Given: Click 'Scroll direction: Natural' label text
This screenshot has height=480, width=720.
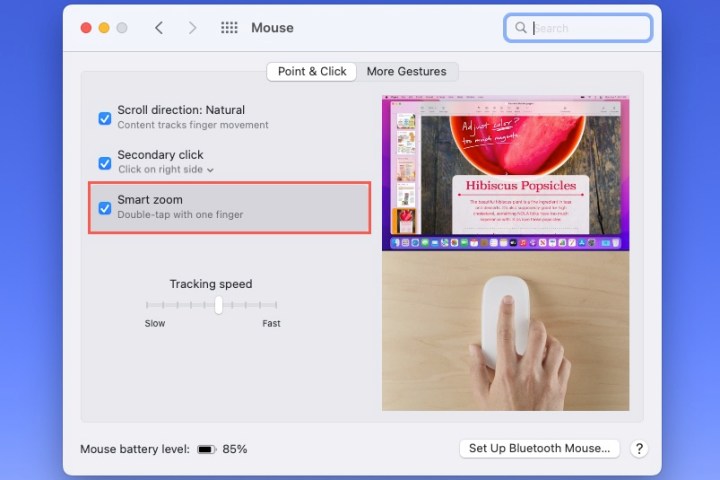Looking at the screenshot, I should pos(181,110).
